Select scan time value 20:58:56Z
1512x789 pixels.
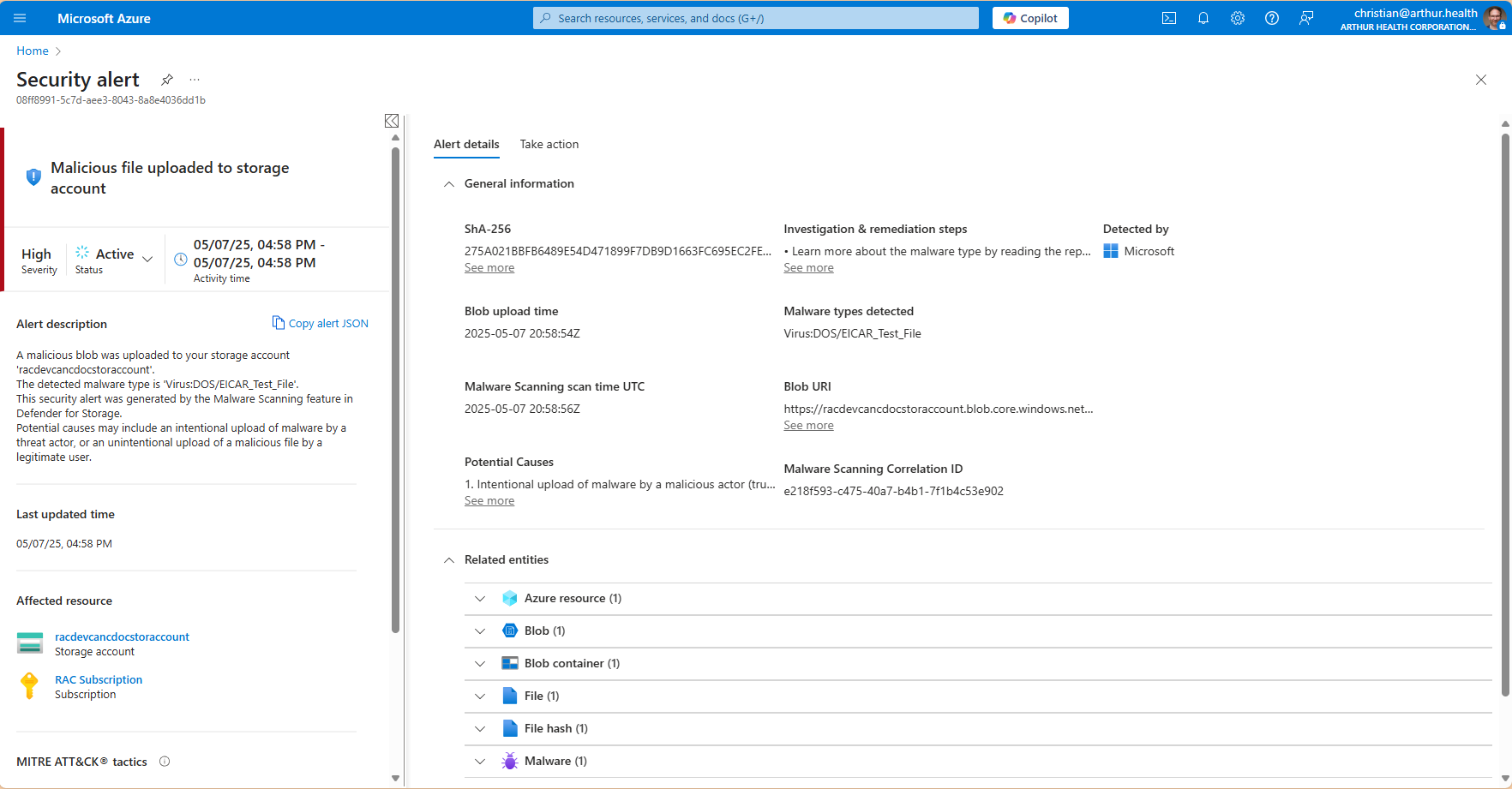pyautogui.click(x=522, y=409)
